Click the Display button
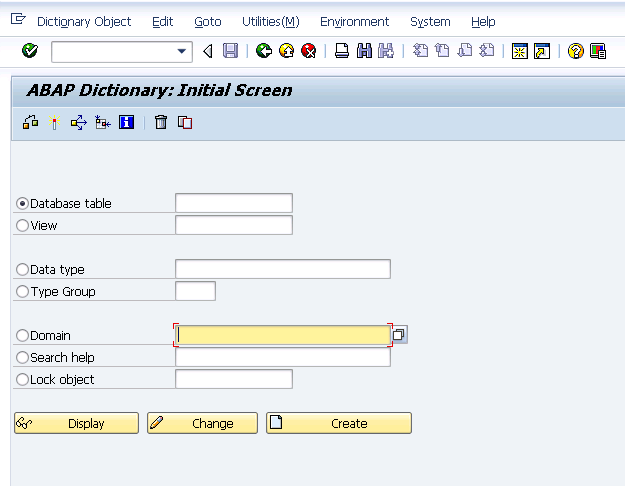 tap(77, 423)
